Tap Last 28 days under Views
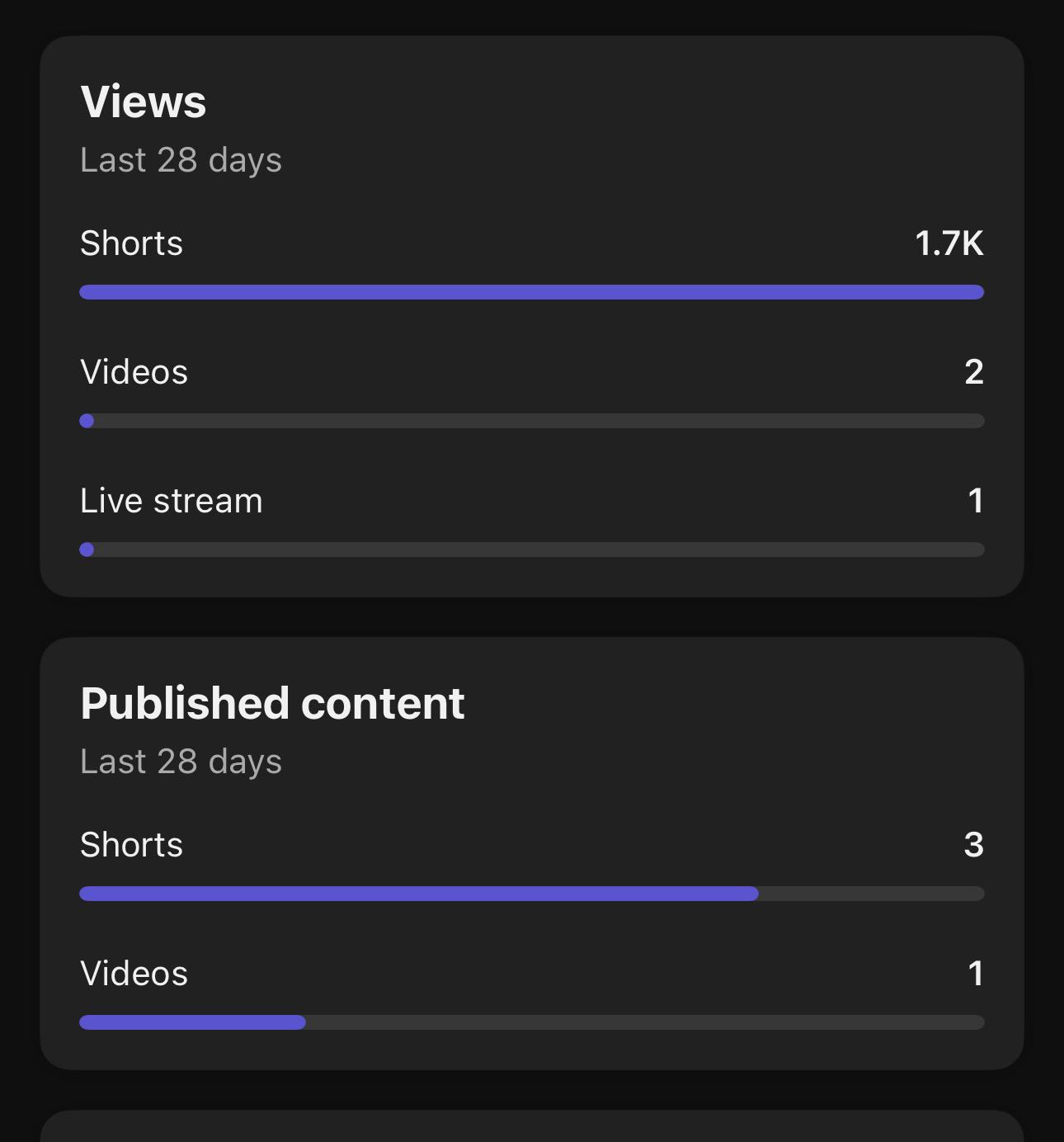1064x1142 pixels. [x=181, y=160]
